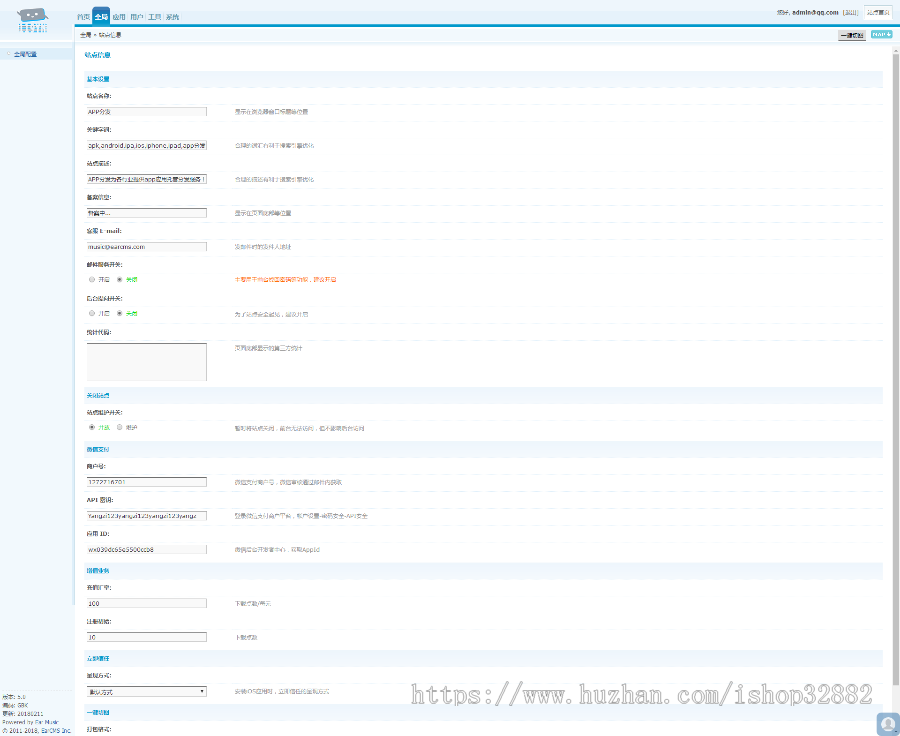The height and width of the screenshot is (736, 900).
Task: Go to the 工具 tab
Action: click(x=154, y=17)
